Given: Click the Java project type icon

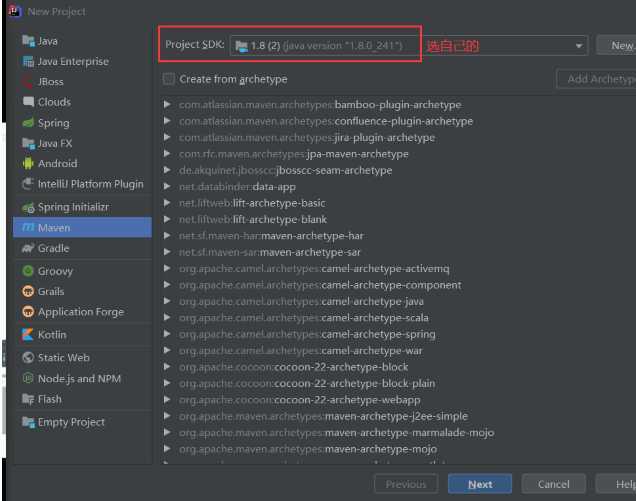Looking at the screenshot, I should [28, 41].
